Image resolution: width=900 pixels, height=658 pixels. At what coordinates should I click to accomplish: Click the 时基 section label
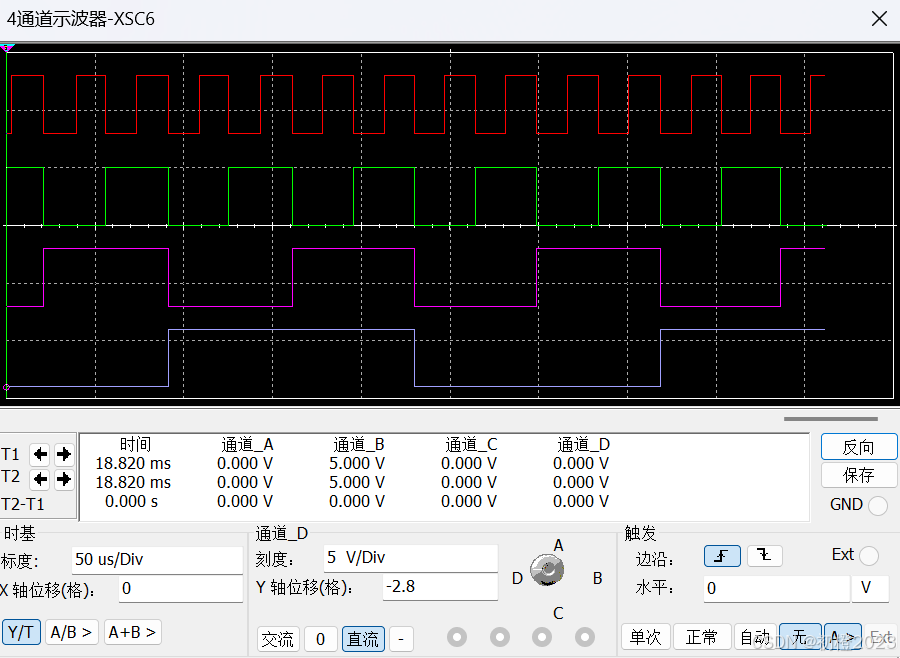tap(20, 533)
